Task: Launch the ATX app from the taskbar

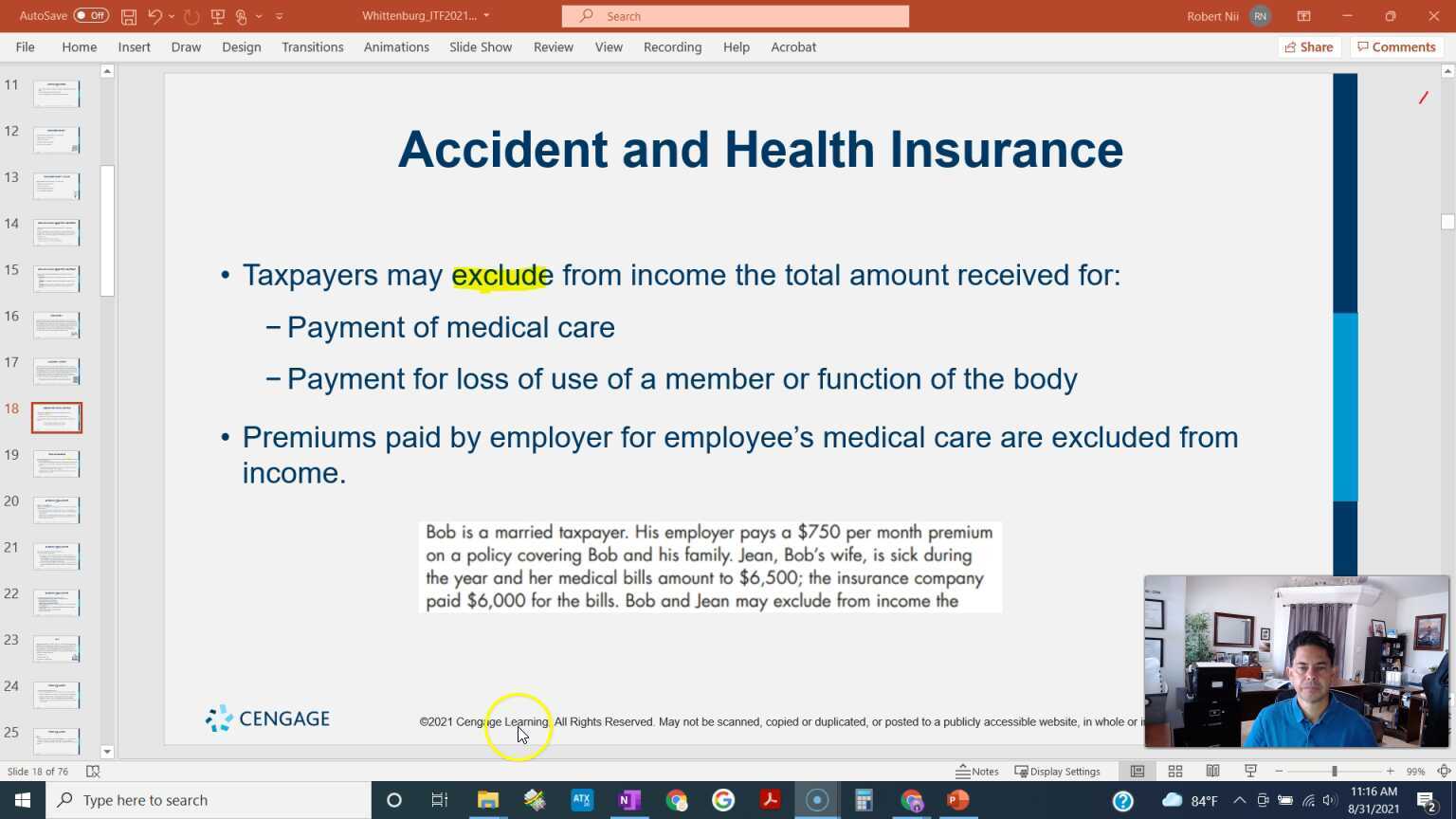Action: coord(581,799)
